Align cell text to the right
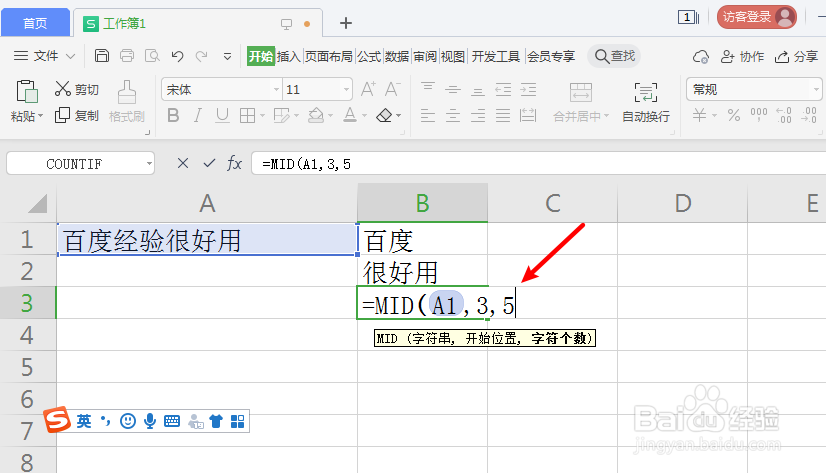 tap(478, 115)
